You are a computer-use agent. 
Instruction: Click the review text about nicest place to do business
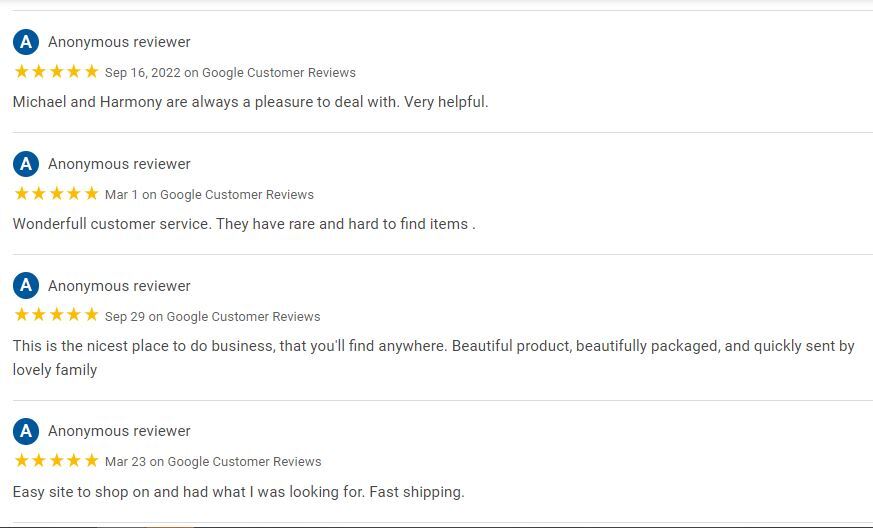[x=434, y=358]
